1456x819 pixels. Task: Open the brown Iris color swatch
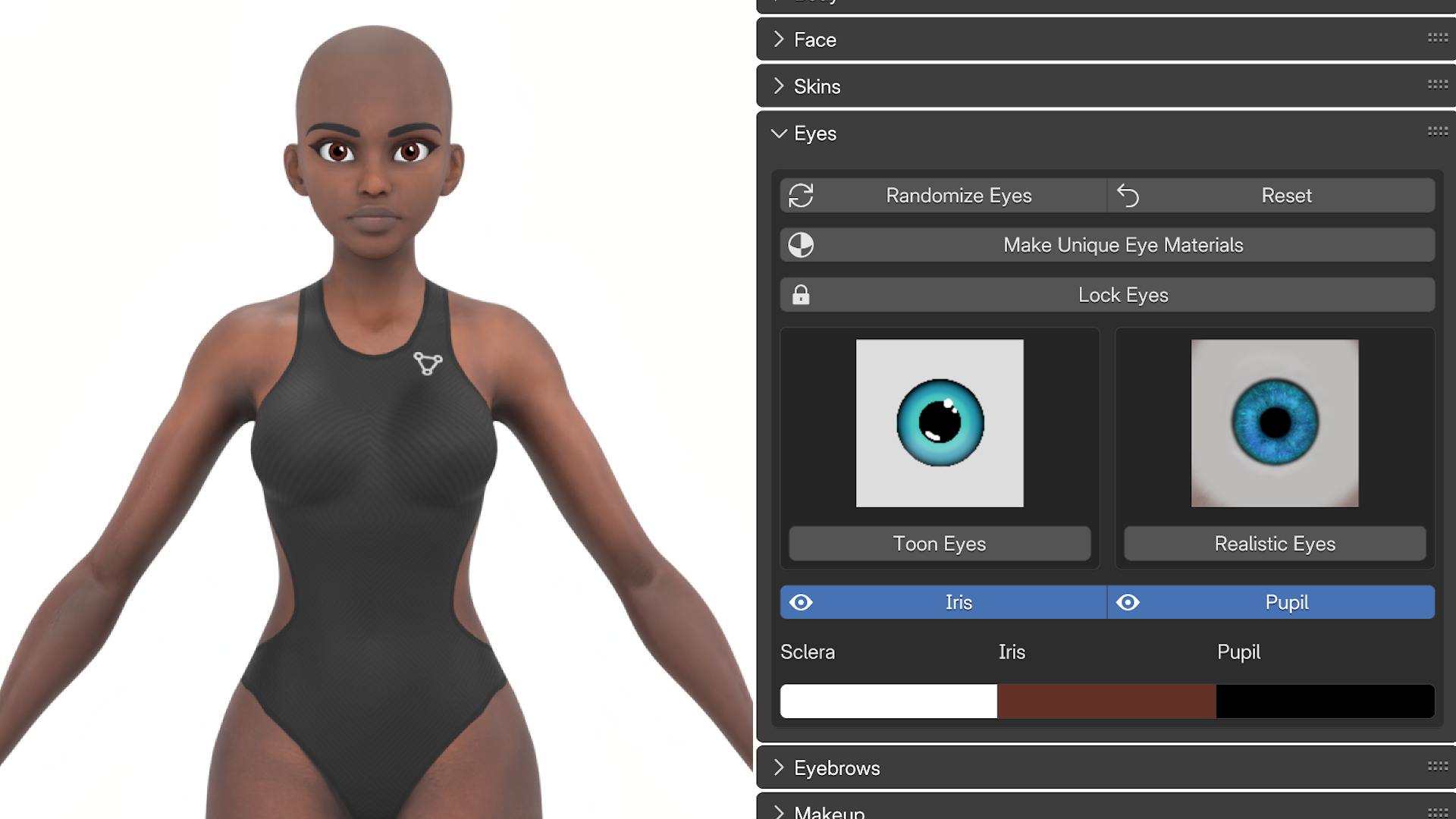tap(1106, 701)
